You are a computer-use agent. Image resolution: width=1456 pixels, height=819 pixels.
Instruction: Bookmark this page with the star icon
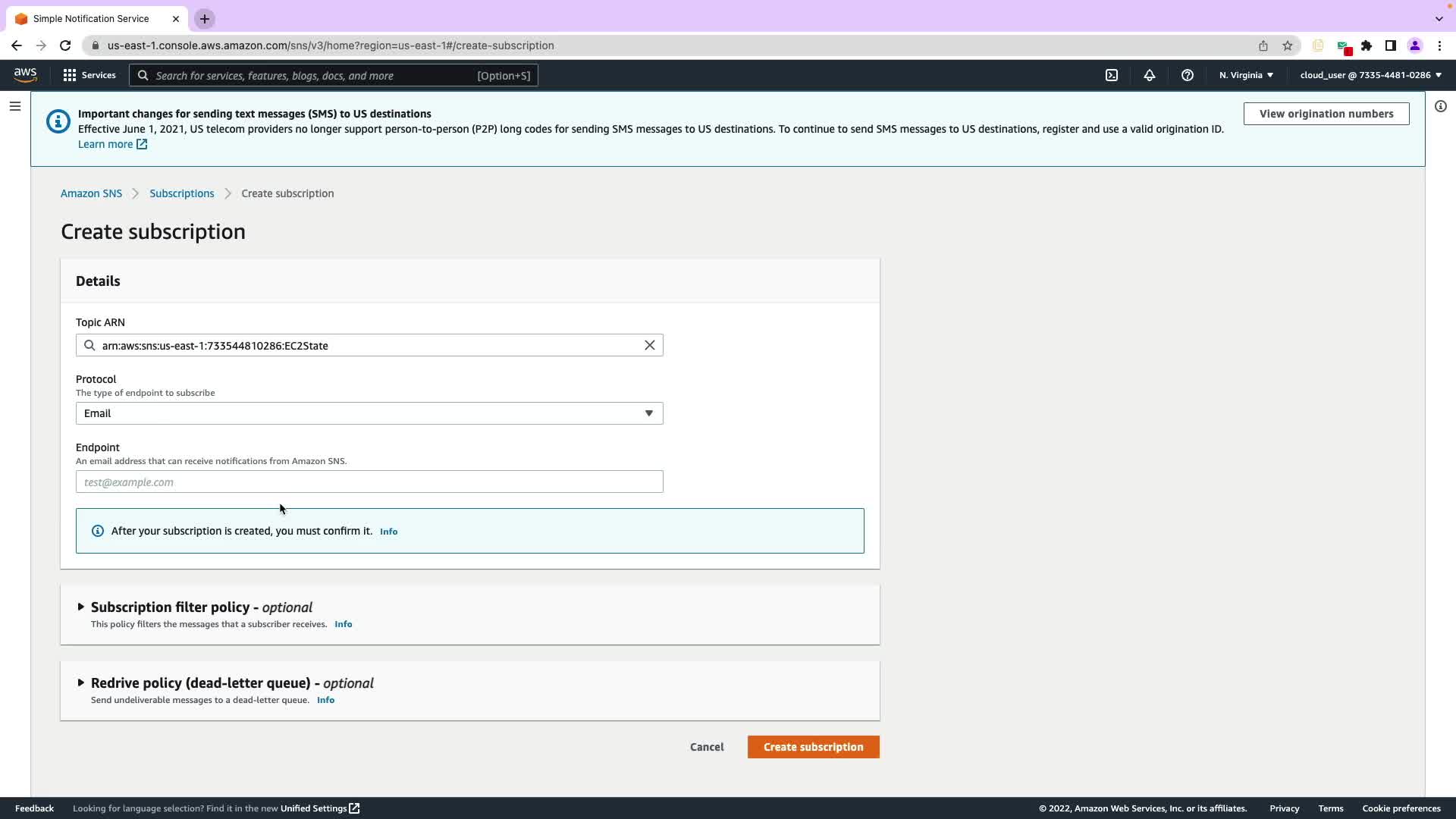click(1288, 45)
